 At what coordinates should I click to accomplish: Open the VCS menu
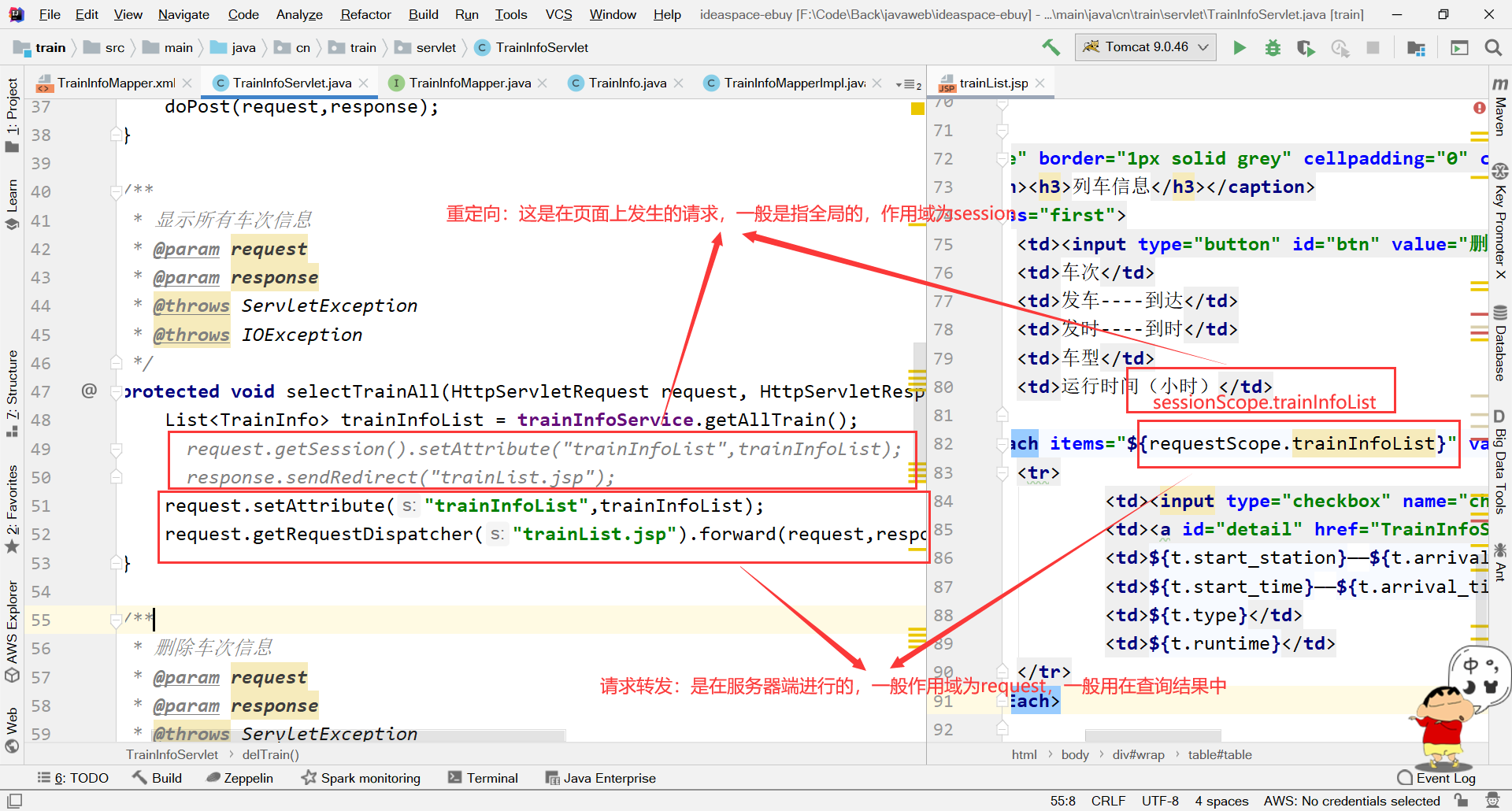558,14
